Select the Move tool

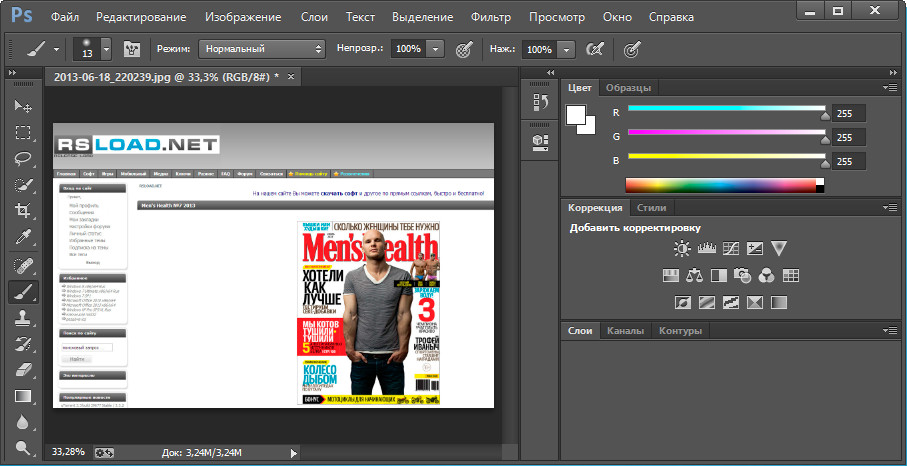click(x=23, y=106)
